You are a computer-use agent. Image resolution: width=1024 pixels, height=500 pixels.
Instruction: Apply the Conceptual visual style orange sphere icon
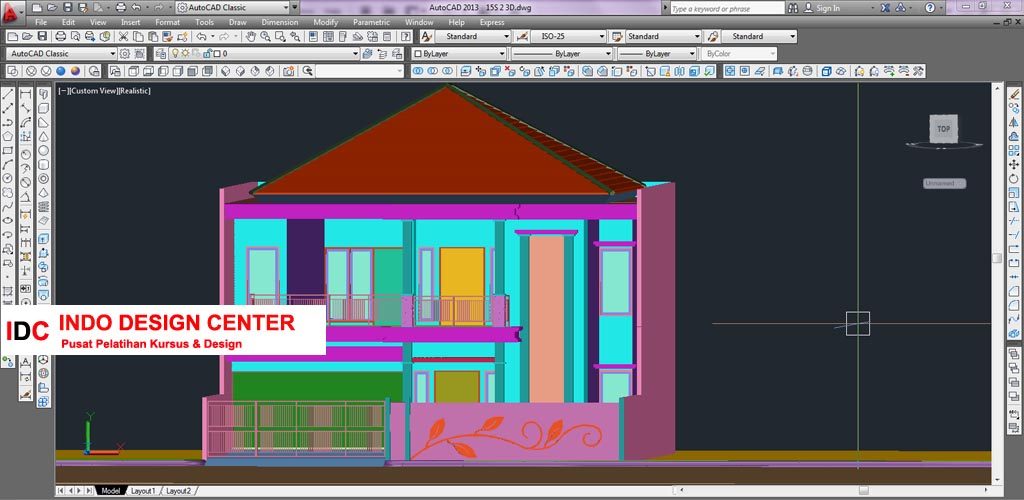point(76,71)
